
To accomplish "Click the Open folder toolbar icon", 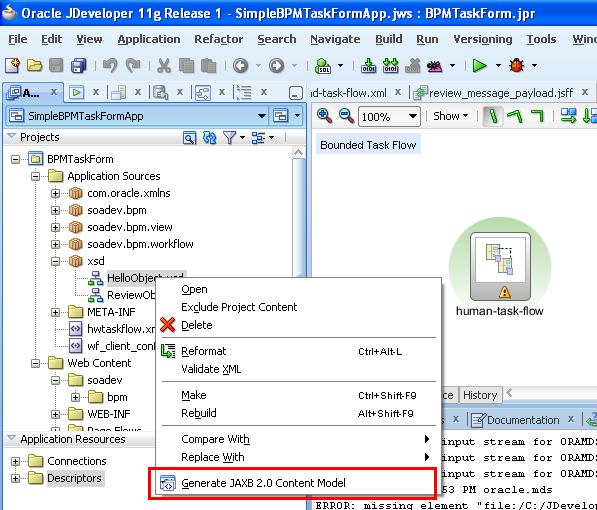I will pos(34,66).
